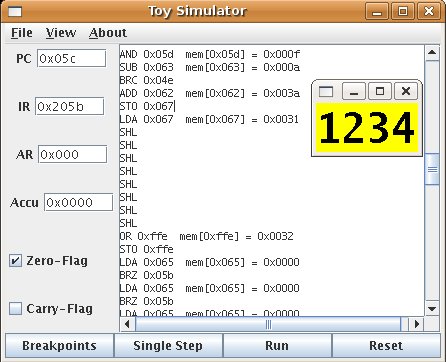Open the Toy Simulator window menu icon
Image resolution: width=446 pixels, height=362 pixels.
tap(15, 12)
